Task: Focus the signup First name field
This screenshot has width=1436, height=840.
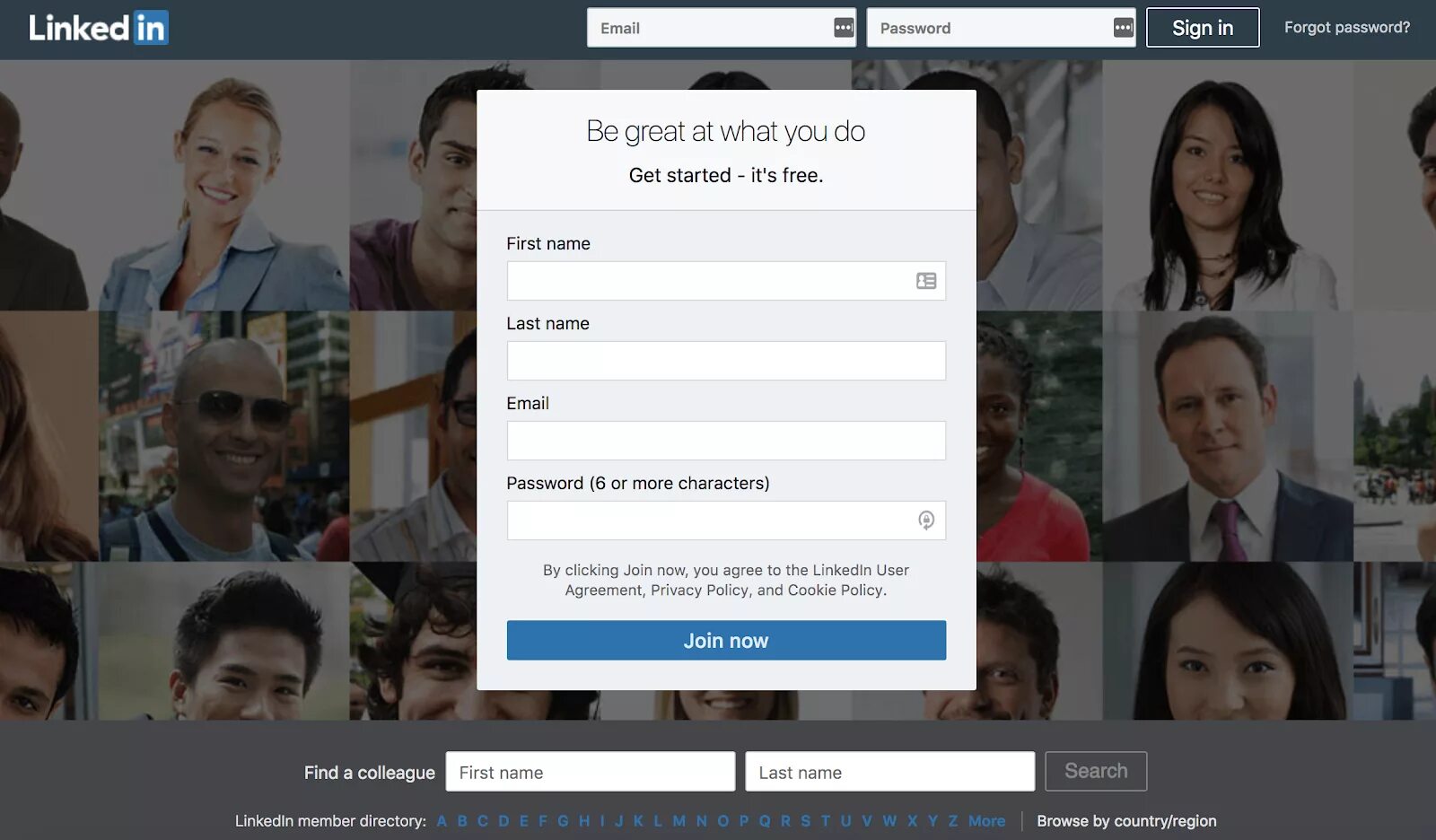Action: 726,281
